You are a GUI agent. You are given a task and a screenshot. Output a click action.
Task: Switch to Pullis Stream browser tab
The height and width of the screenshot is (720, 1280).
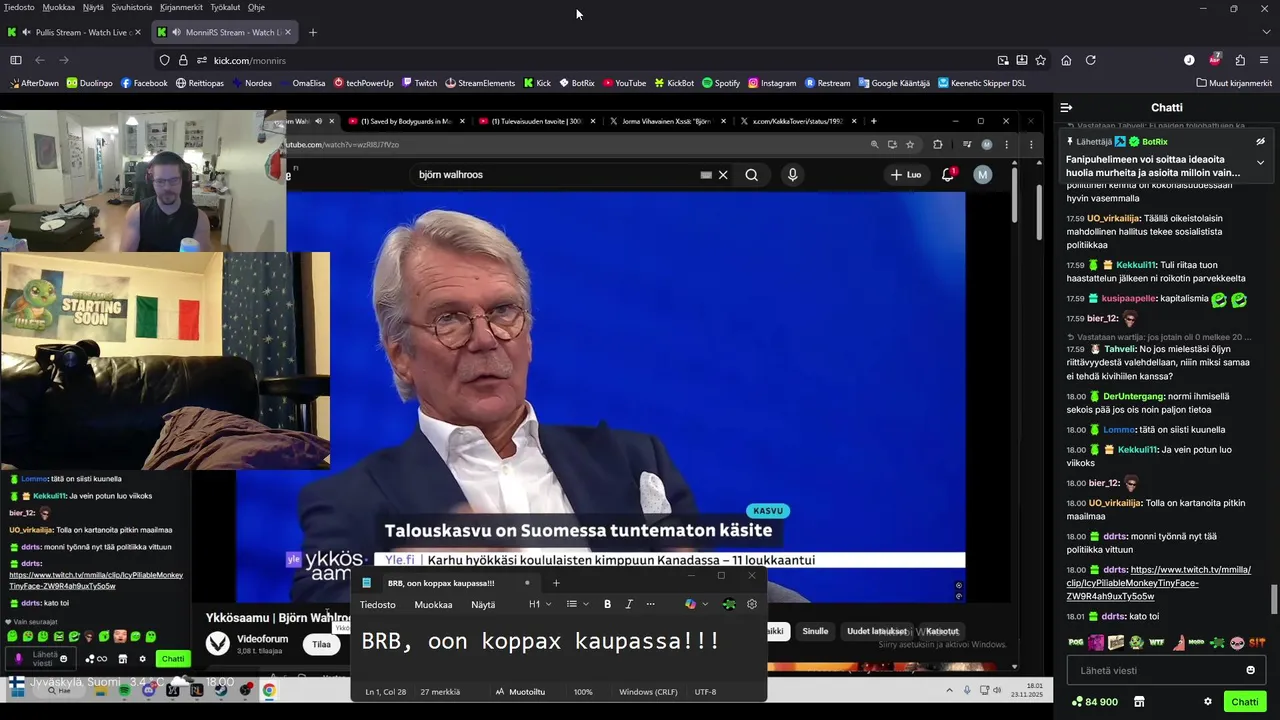click(74, 32)
